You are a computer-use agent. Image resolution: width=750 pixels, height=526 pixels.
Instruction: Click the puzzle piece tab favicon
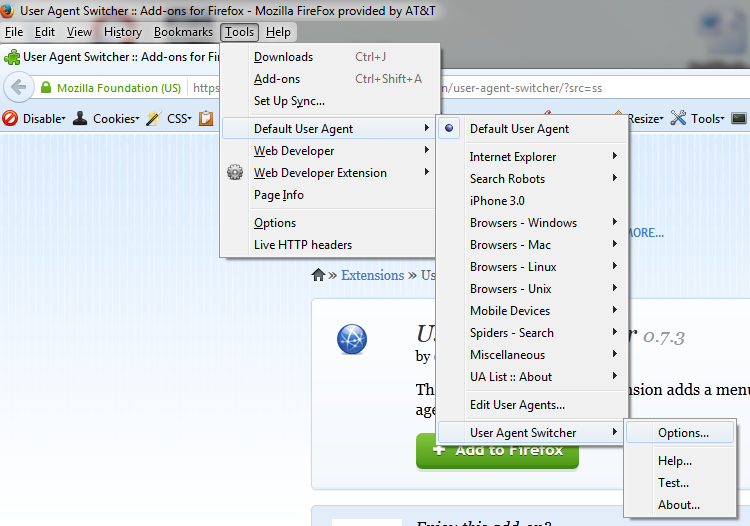click(x=12, y=57)
